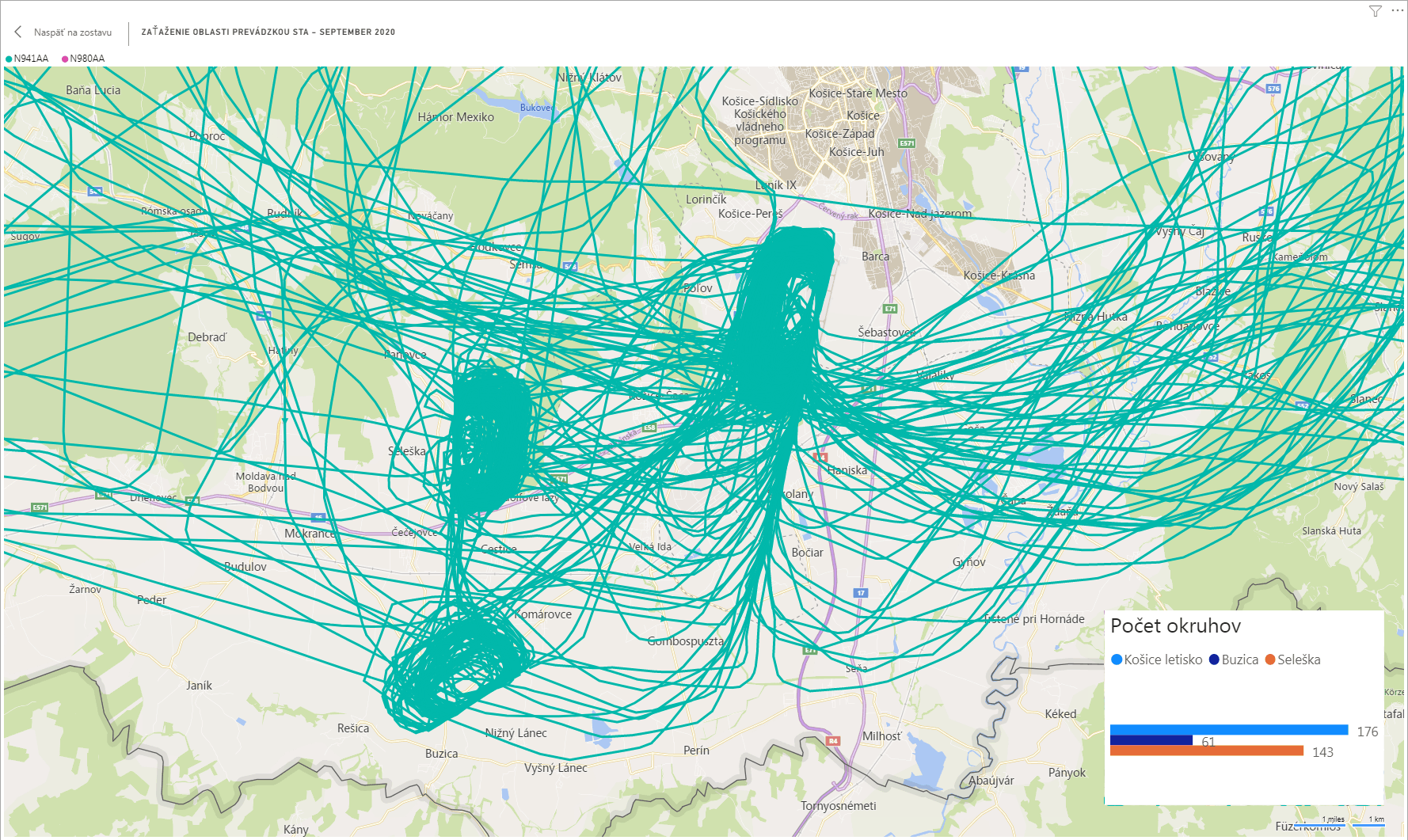Click the Košice letisko legend marker
1408x840 pixels.
1117,659
